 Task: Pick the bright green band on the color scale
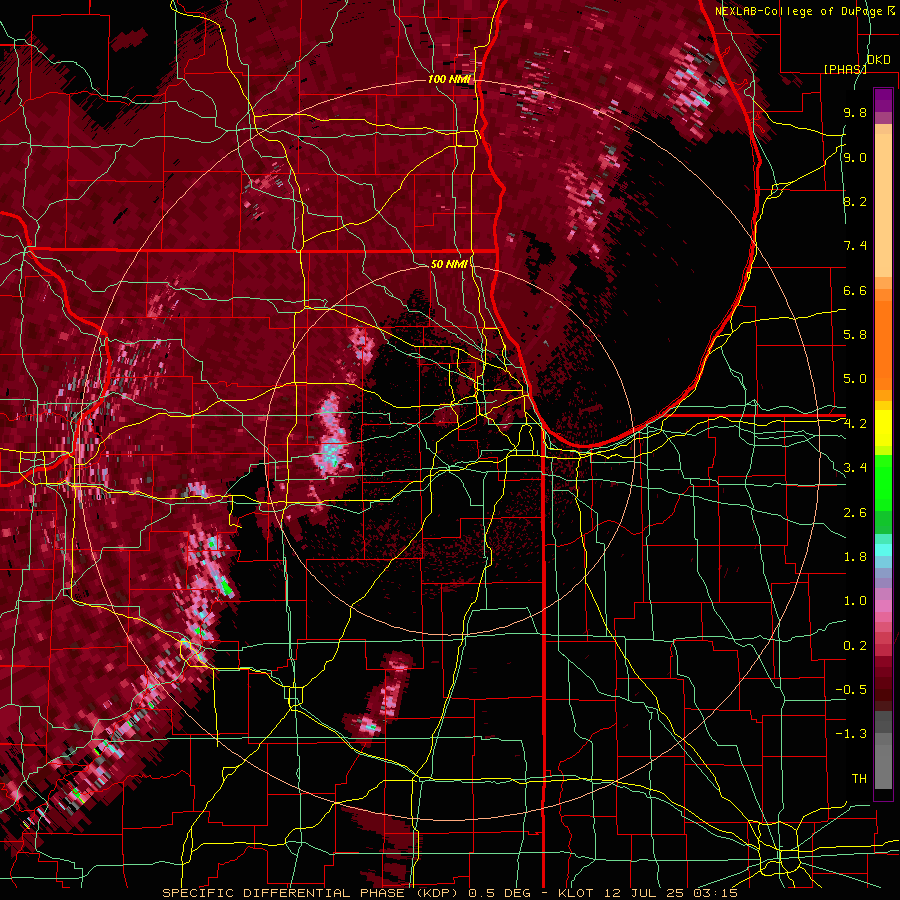click(x=883, y=482)
